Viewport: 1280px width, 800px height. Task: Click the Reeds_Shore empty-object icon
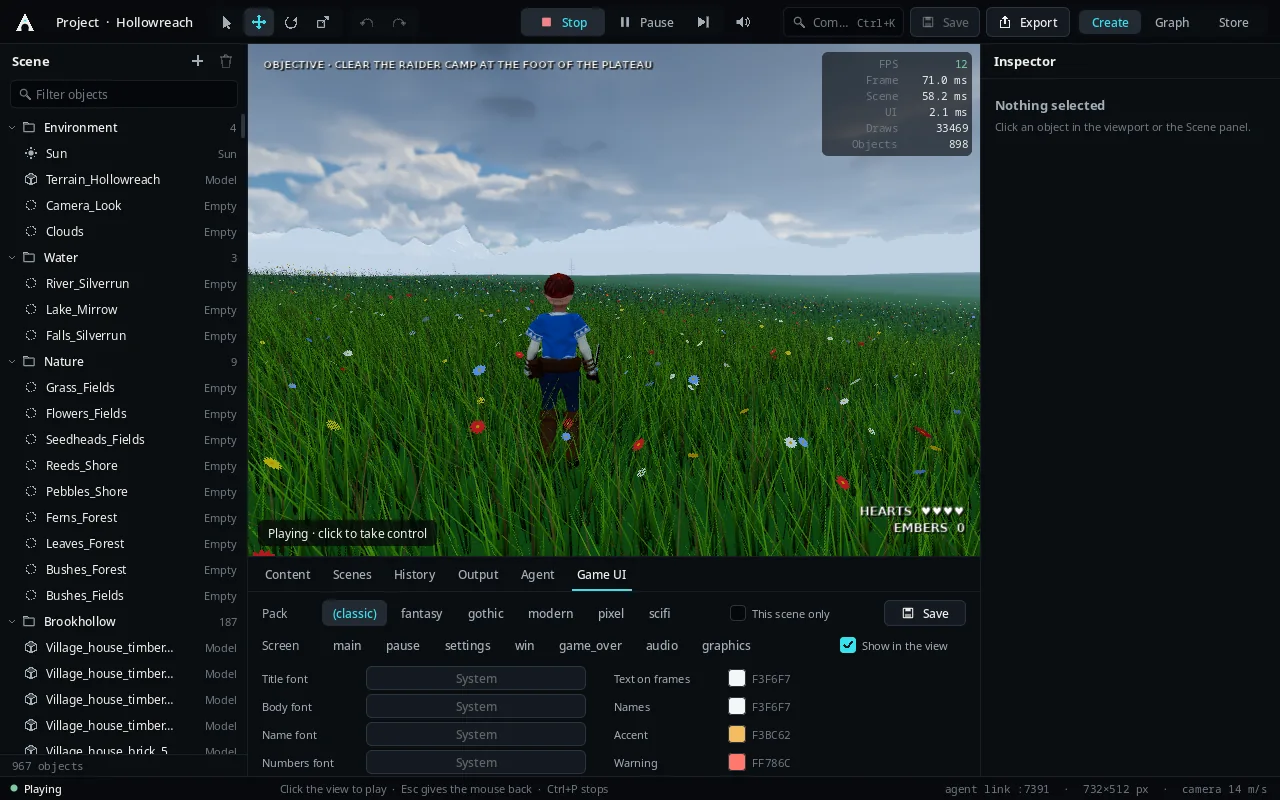click(x=31, y=465)
